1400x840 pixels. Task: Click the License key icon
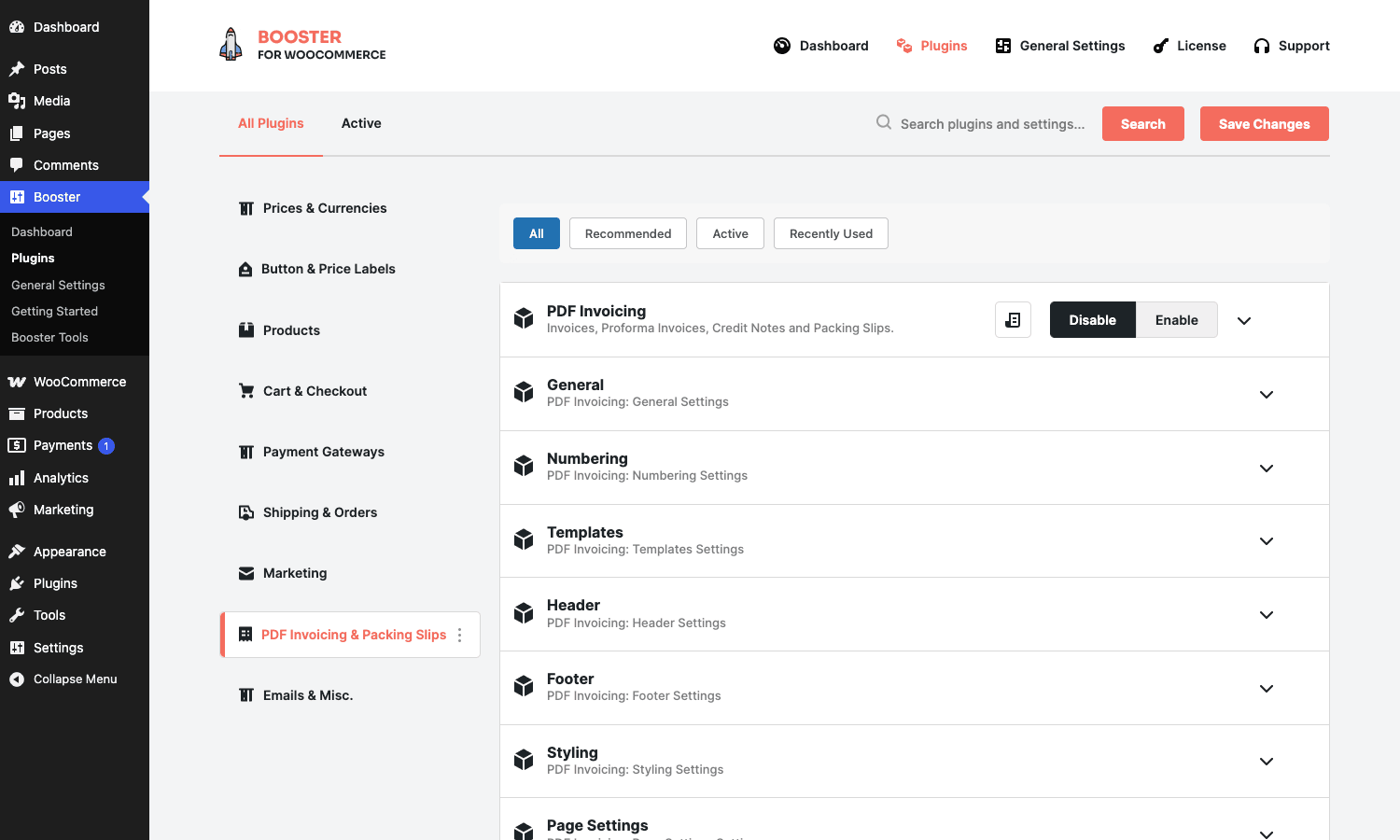pos(1161,46)
